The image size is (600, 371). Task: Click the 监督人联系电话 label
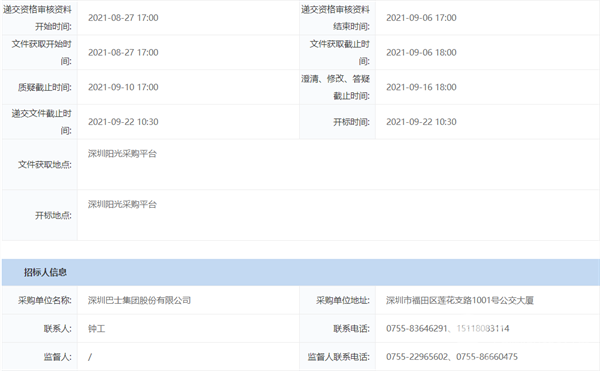pyautogui.click(x=339, y=357)
